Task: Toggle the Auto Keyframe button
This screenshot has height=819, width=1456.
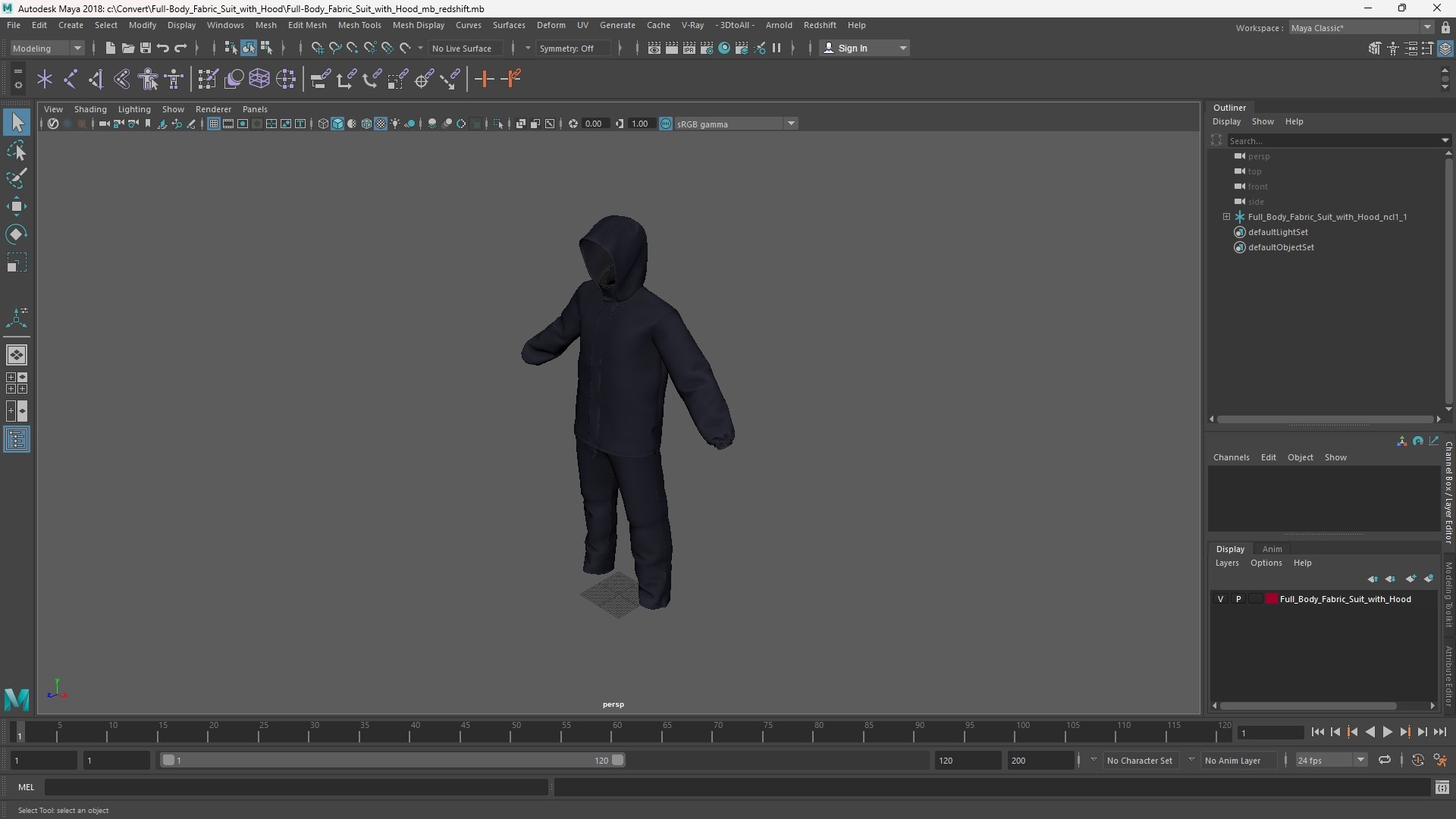Action: (1417, 760)
